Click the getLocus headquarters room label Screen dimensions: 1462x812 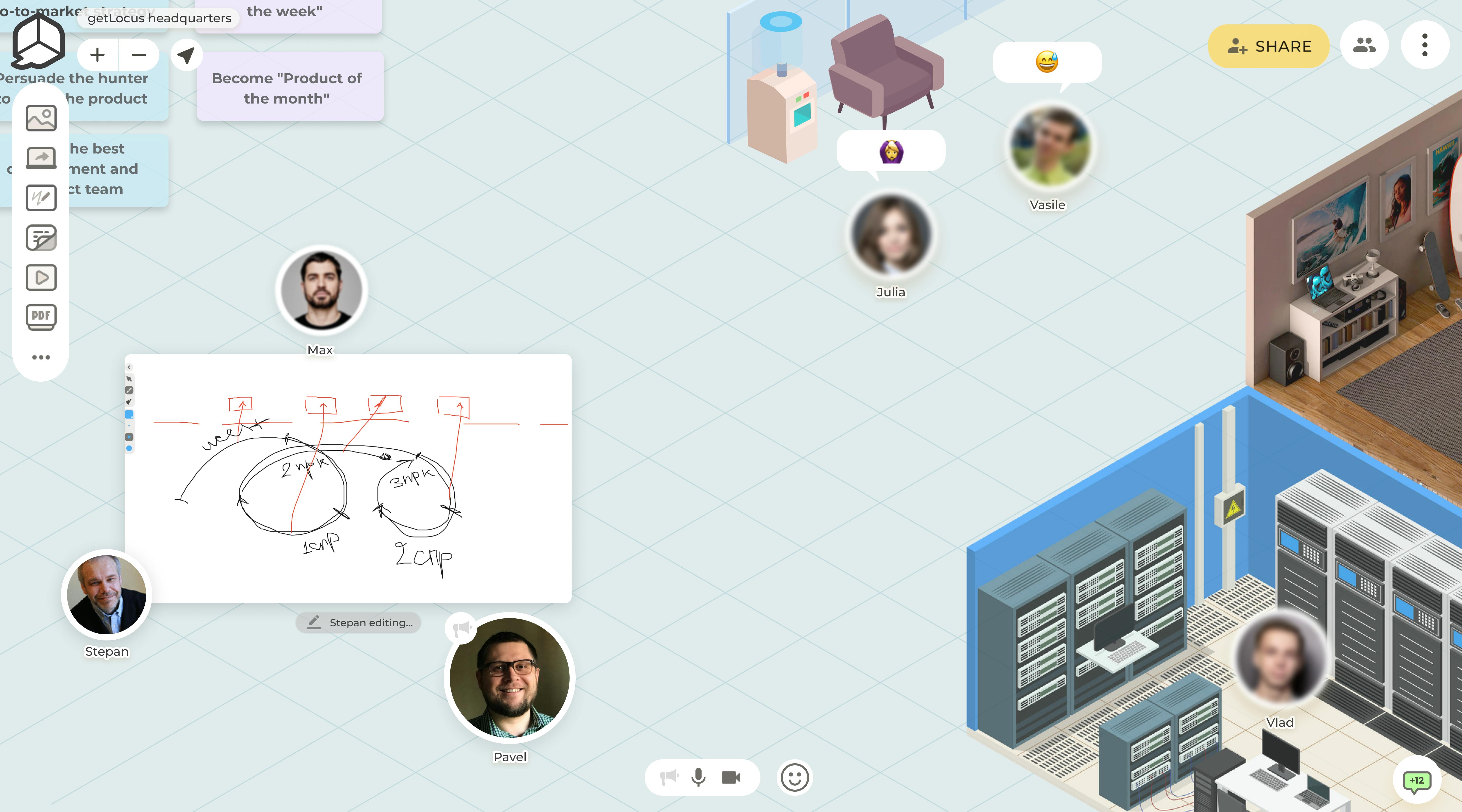[x=159, y=18]
